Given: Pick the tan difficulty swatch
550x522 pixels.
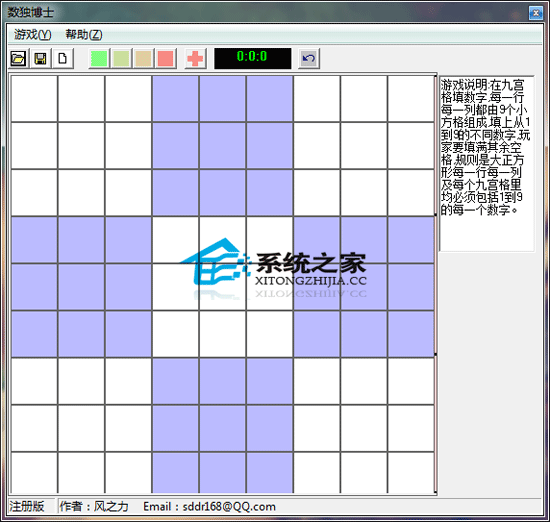Looking at the screenshot, I should tap(143, 58).
